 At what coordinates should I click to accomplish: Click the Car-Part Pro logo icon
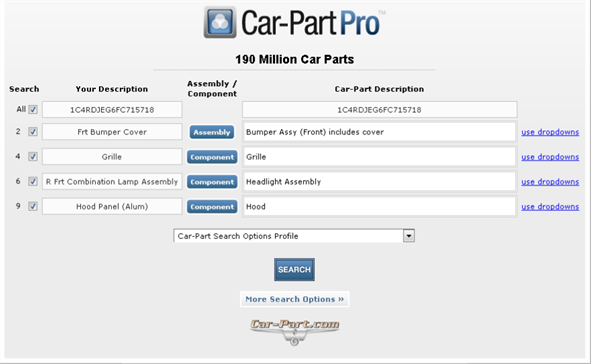coord(220,22)
